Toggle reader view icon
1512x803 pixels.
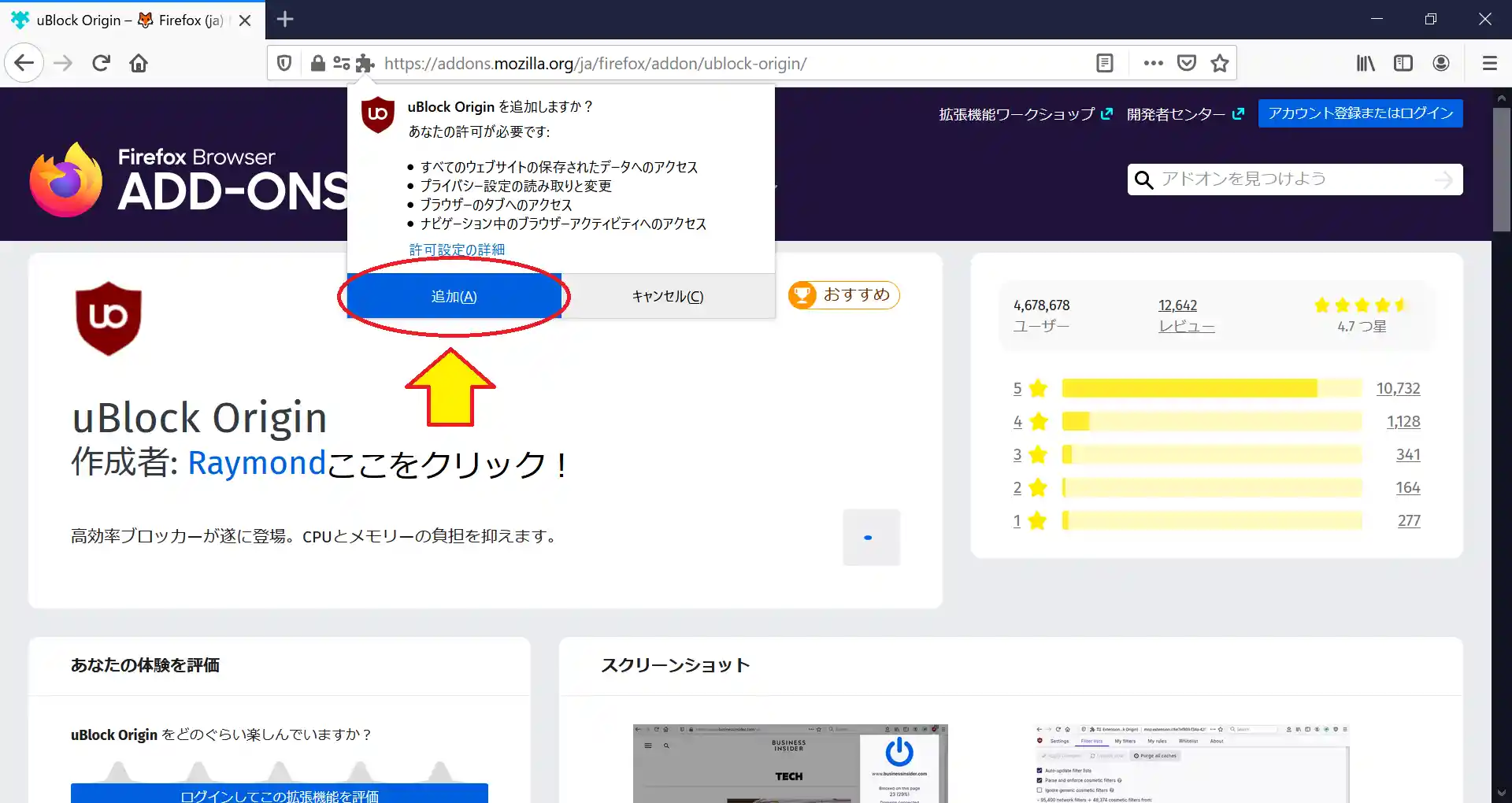coord(1105,63)
